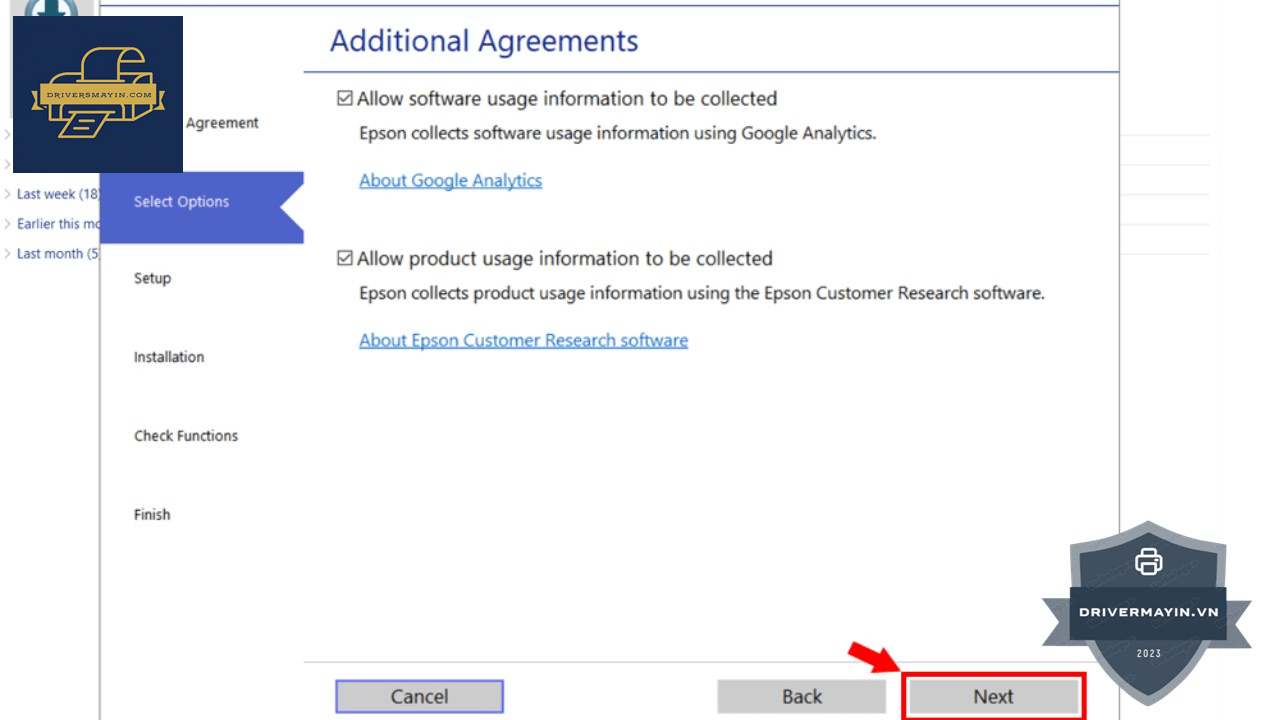
Task: Open About Epson Customer Research software link
Action: point(524,341)
